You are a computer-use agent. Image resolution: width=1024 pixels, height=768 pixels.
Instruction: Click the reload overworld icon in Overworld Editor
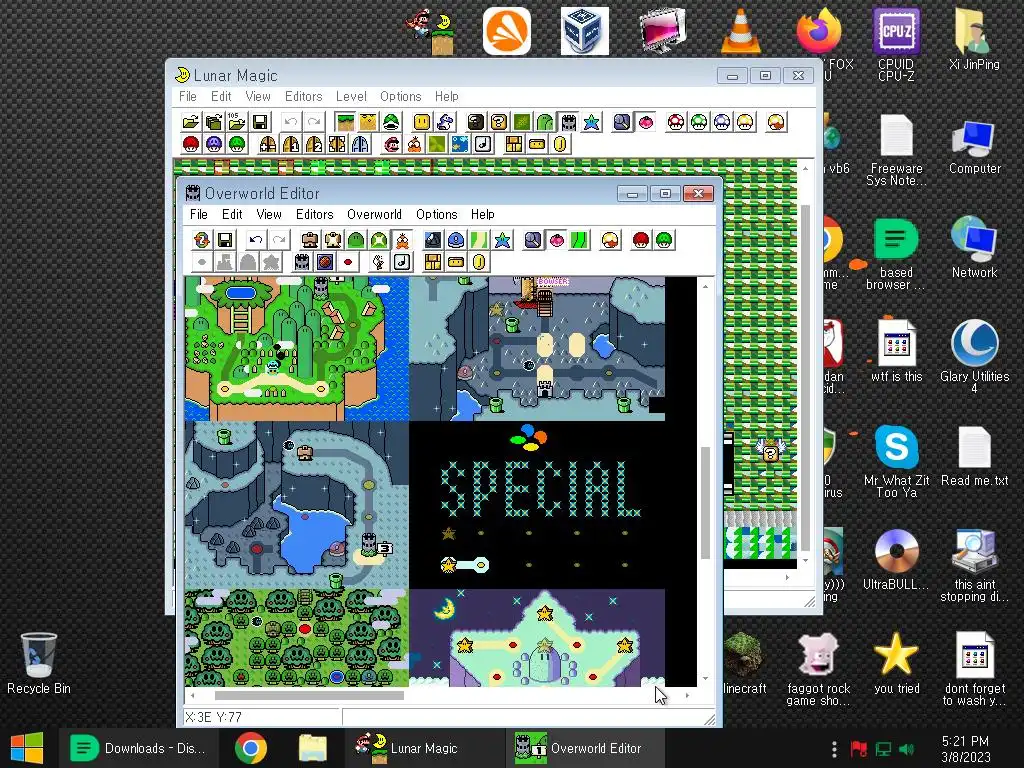pos(202,240)
